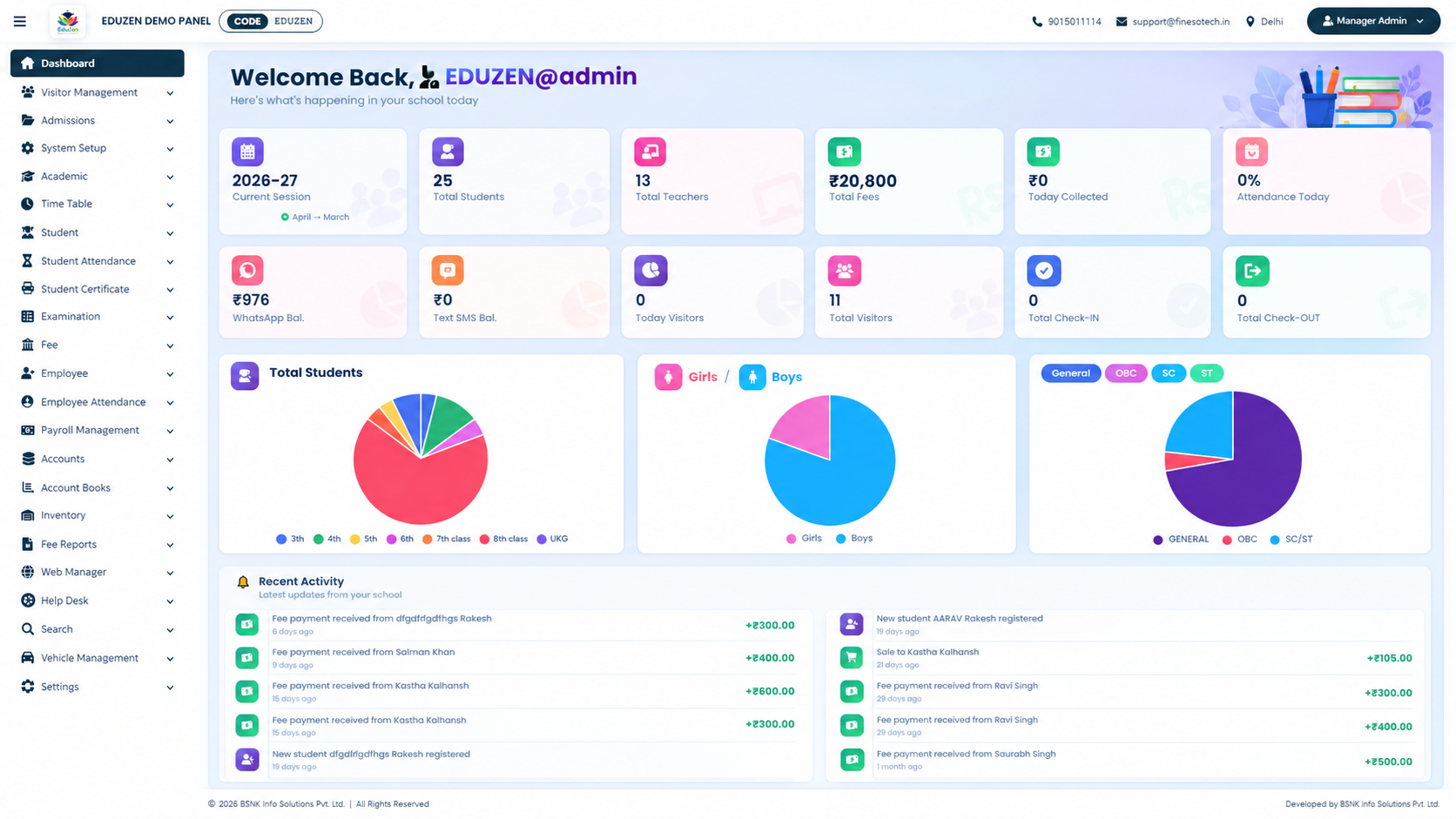Open the Dashboard menu item
Viewport: 1456px width, 819px height.
coord(98,64)
